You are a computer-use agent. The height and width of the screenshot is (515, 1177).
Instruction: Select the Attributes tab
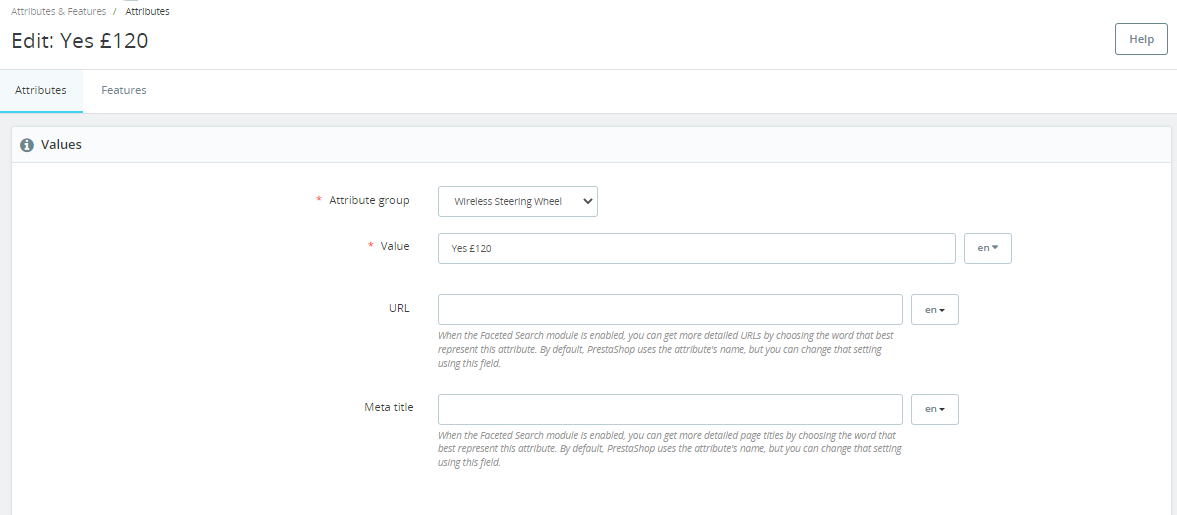[x=41, y=90]
